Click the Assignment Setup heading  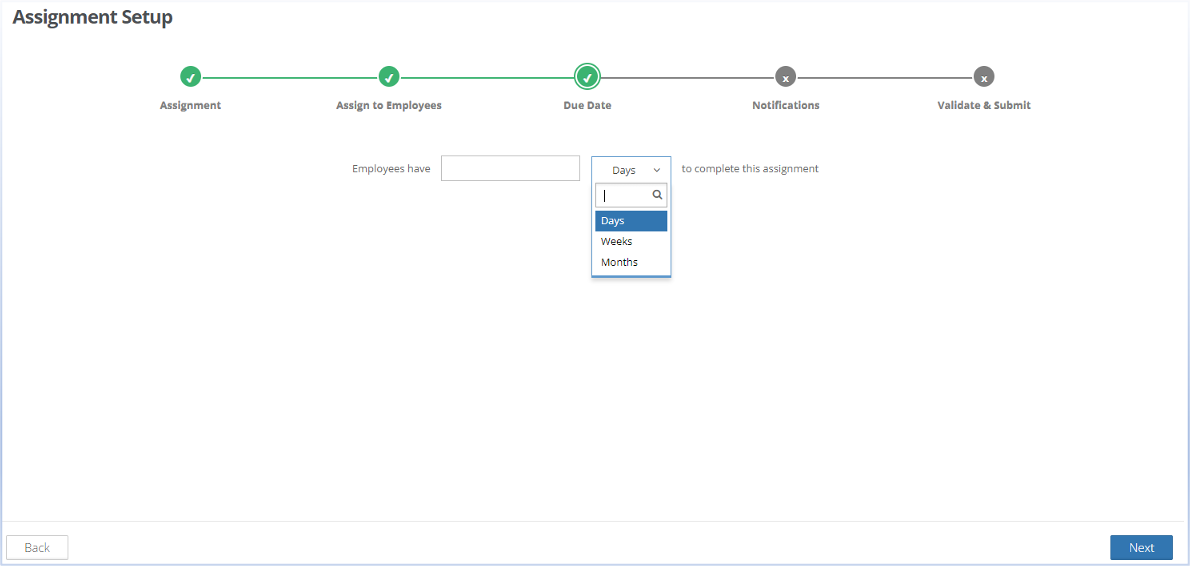tap(93, 17)
